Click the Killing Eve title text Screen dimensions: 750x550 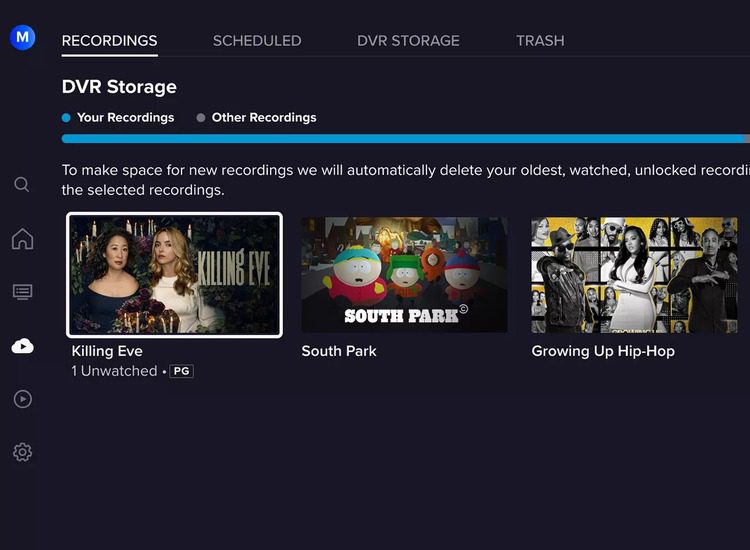pyautogui.click(x=107, y=351)
